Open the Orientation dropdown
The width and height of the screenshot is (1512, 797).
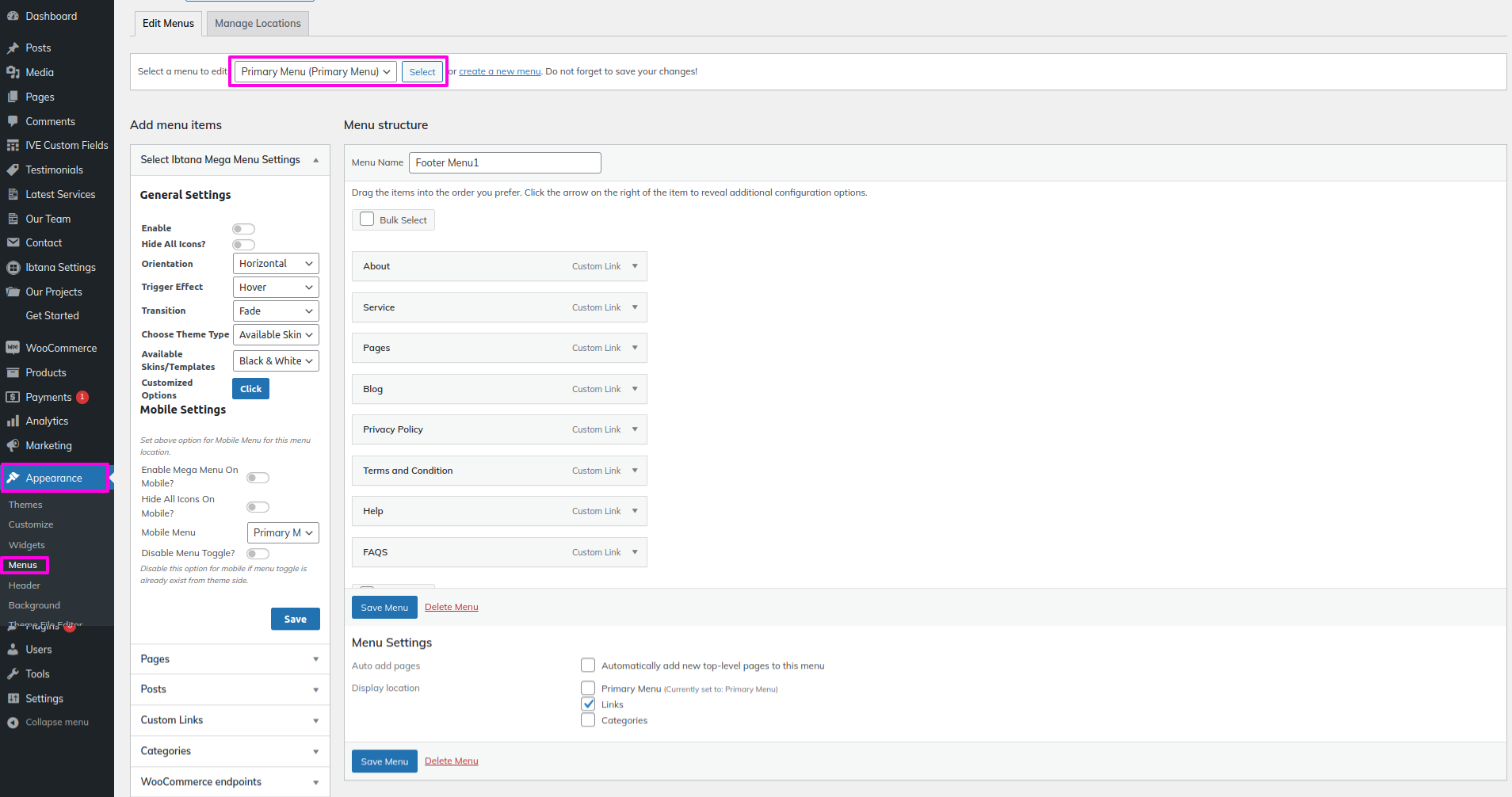[276, 264]
